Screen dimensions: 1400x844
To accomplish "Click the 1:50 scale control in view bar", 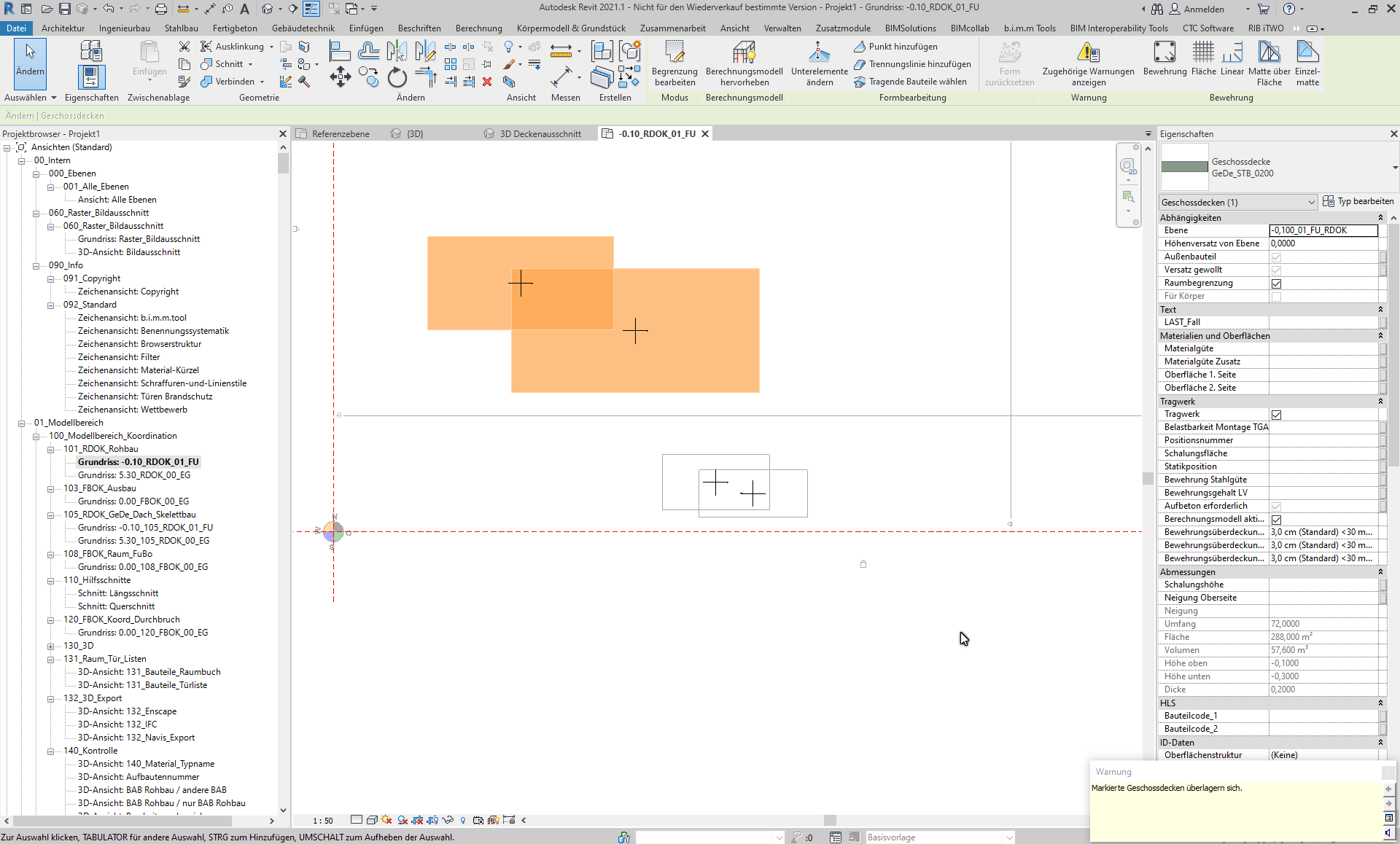I will click(322, 820).
